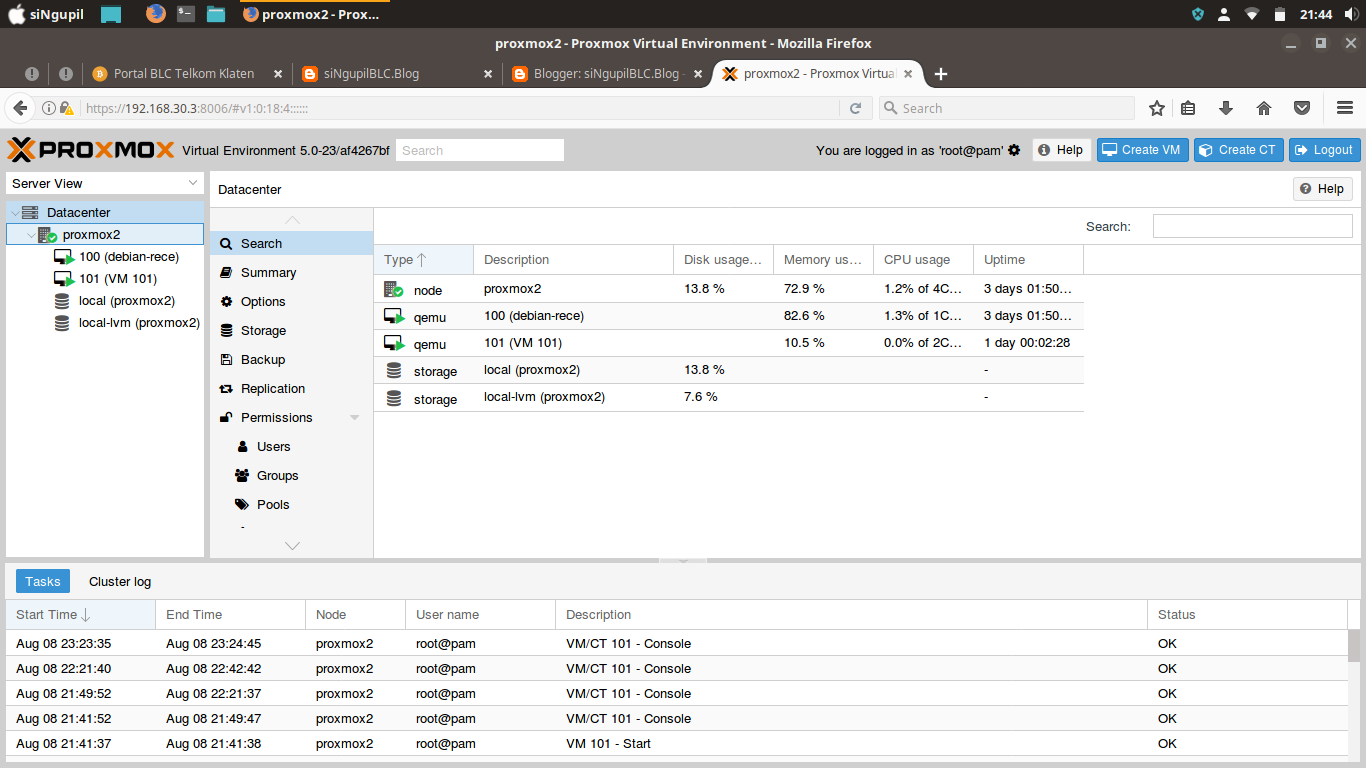Image resolution: width=1366 pixels, height=768 pixels.
Task: Open the volume tray icon
Action: pyautogui.click(x=1351, y=14)
